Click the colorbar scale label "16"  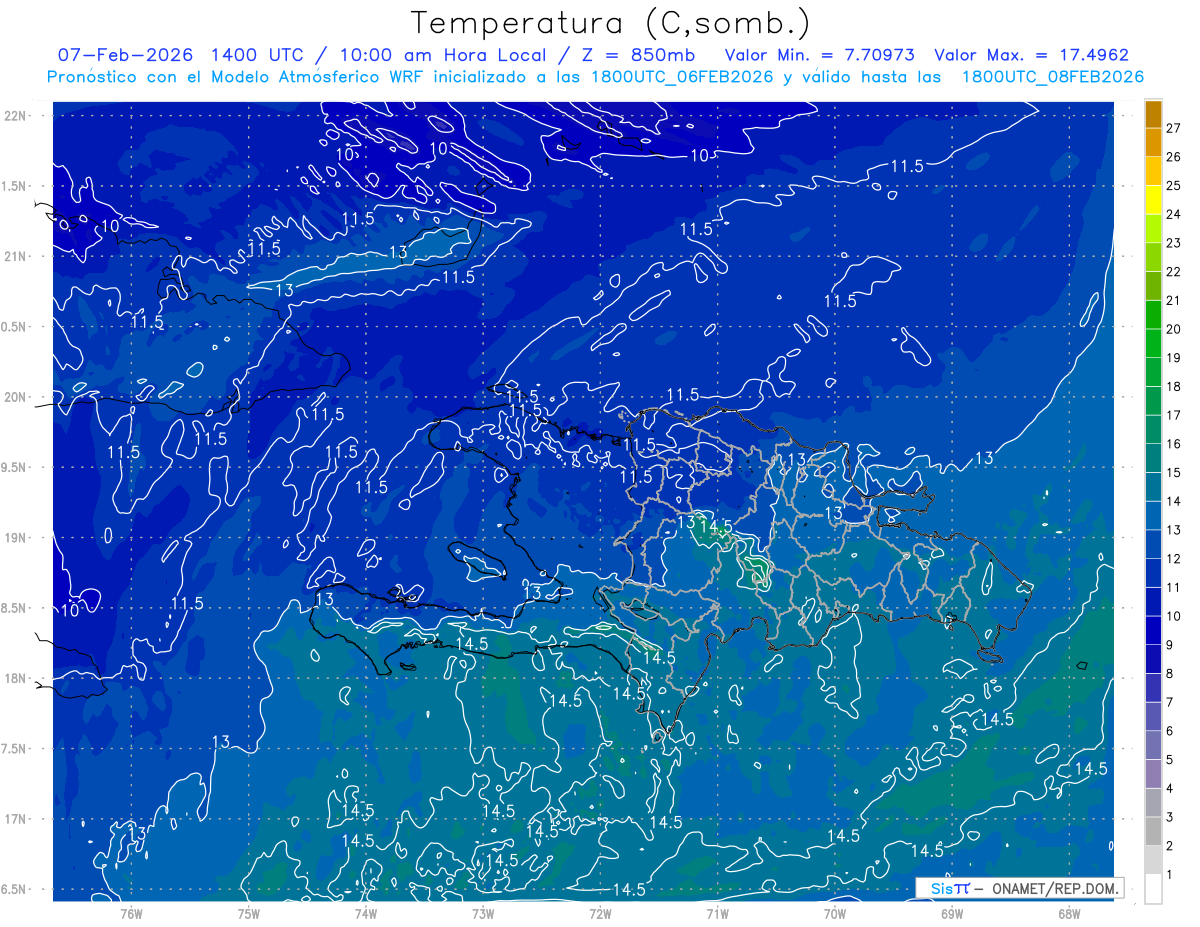pyautogui.click(x=1174, y=444)
